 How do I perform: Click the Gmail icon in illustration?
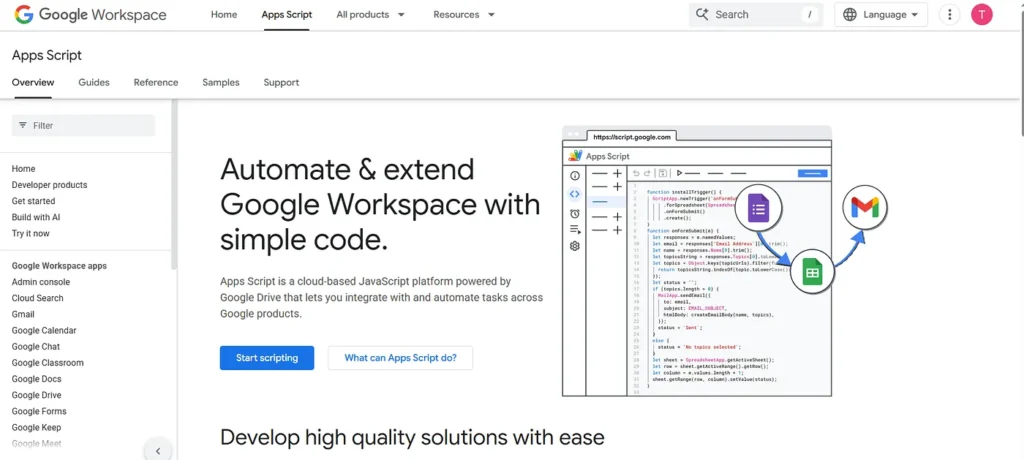tap(865, 207)
